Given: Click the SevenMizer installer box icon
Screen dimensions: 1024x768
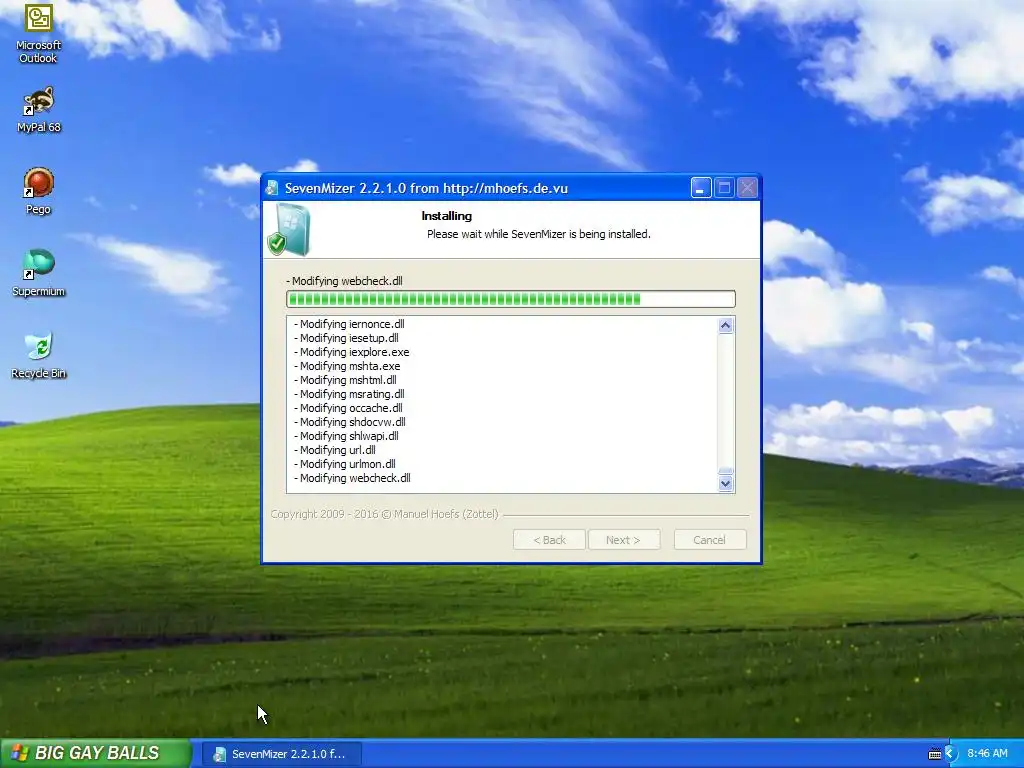Looking at the screenshot, I should [x=289, y=229].
